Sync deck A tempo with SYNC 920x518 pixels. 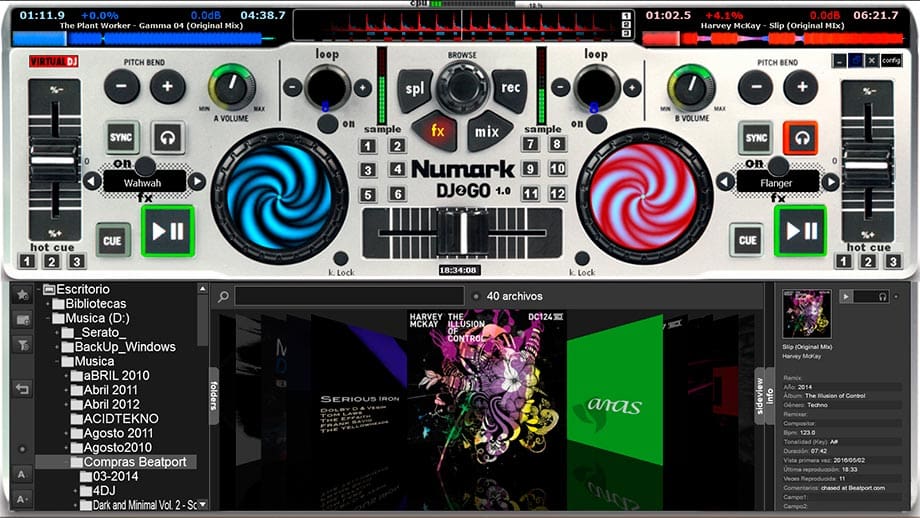[x=121, y=137]
